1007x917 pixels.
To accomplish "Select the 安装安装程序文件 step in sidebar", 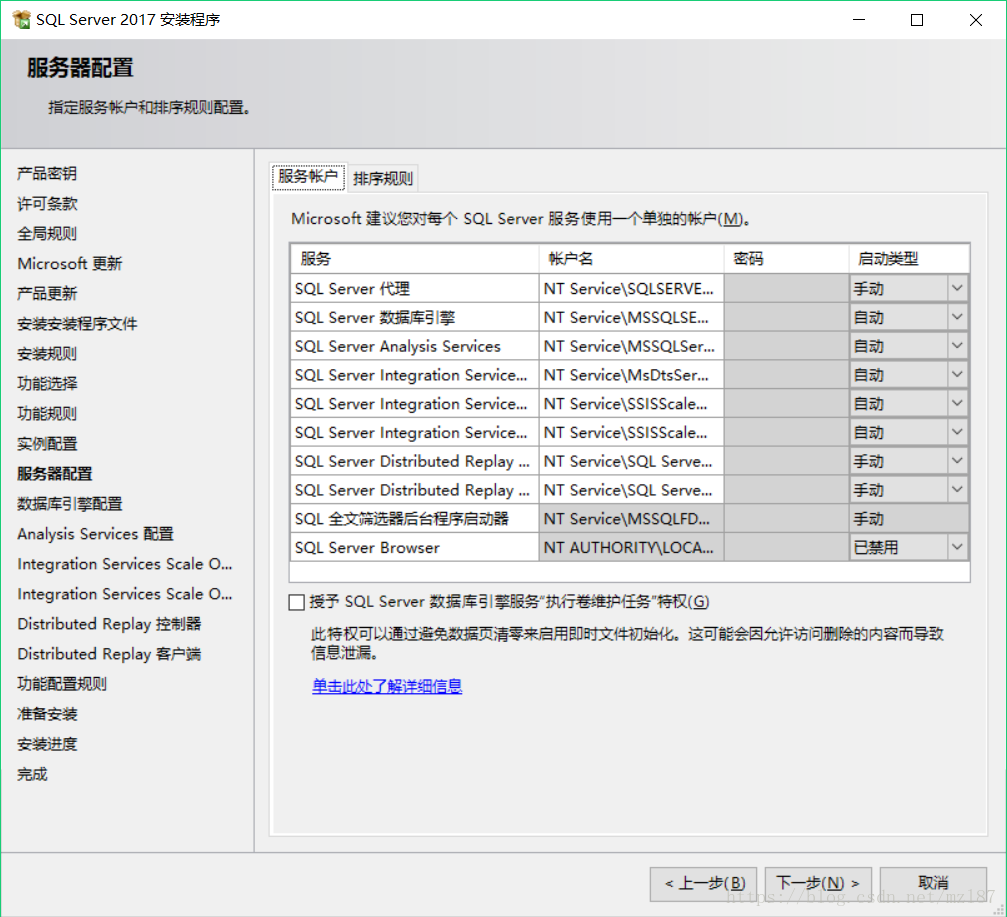I will click(x=77, y=324).
